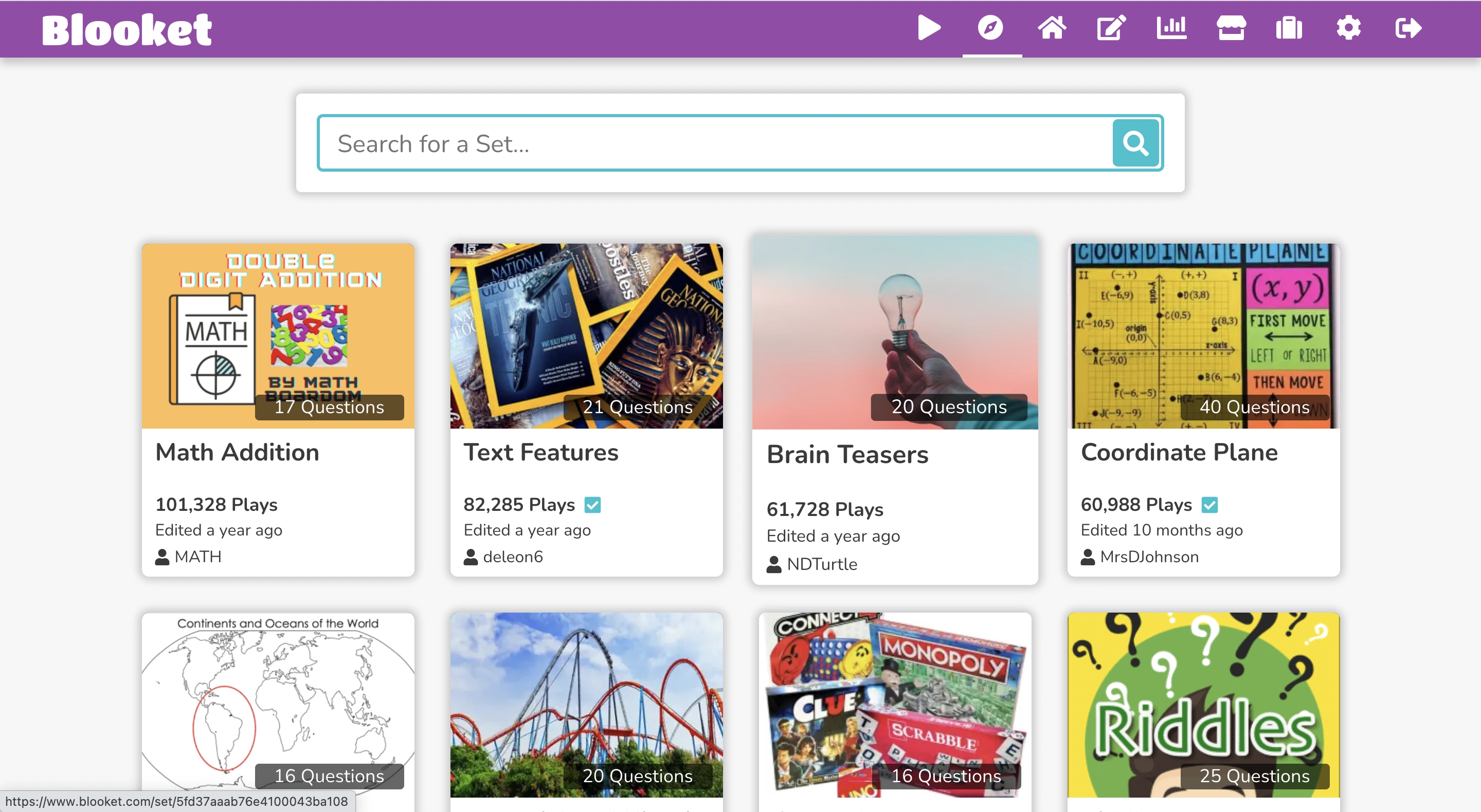Click the Blooket logo
1481x812 pixels.
127,30
